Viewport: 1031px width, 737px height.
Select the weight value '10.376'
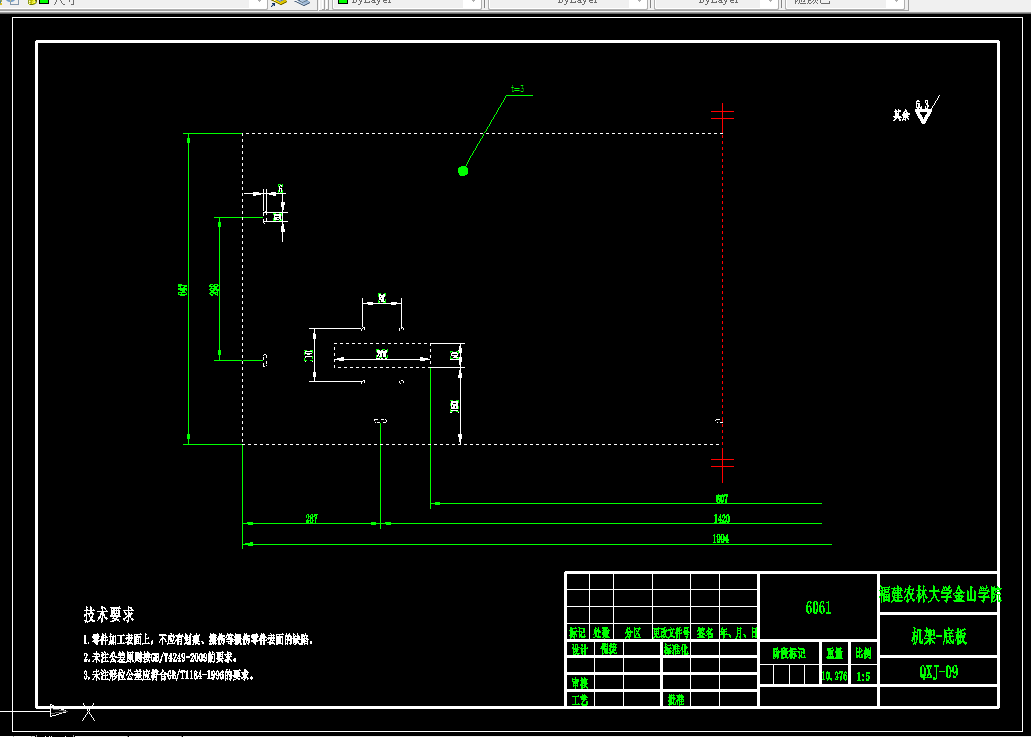[834, 676]
